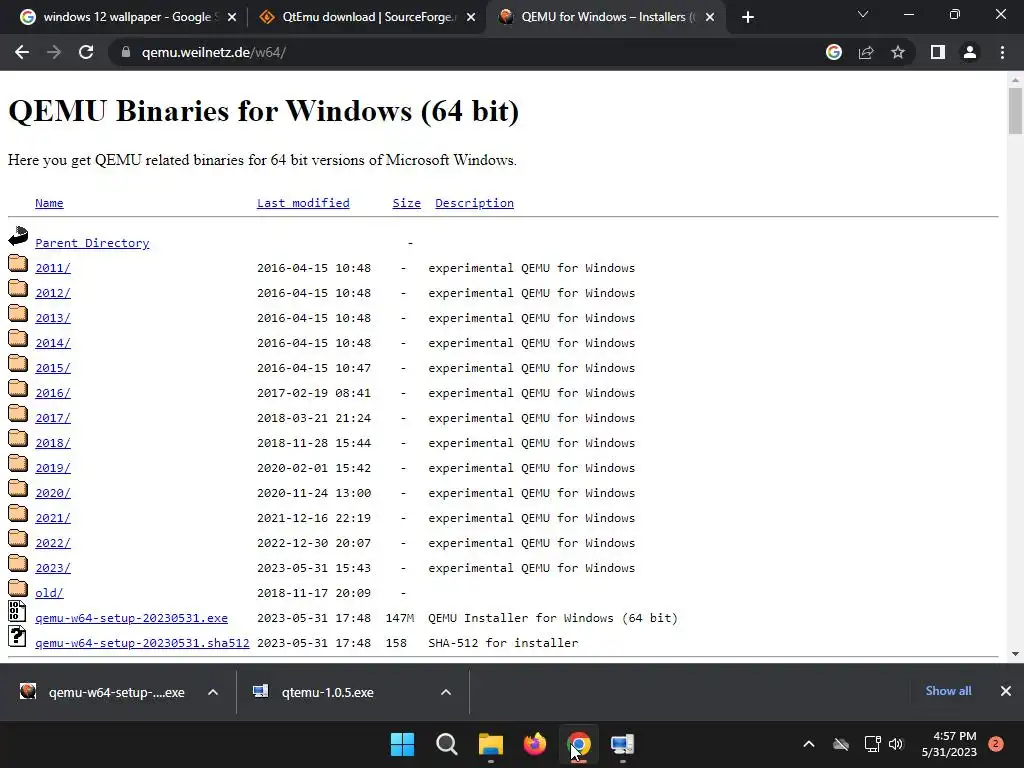Open the 2019/ folder link
The height and width of the screenshot is (768, 1024).
point(53,468)
